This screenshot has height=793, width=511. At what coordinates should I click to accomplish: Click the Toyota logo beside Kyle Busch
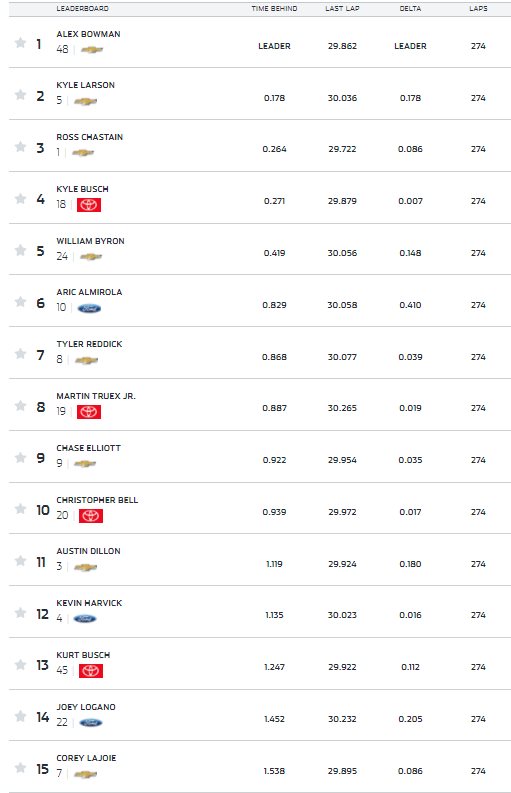pos(89,205)
